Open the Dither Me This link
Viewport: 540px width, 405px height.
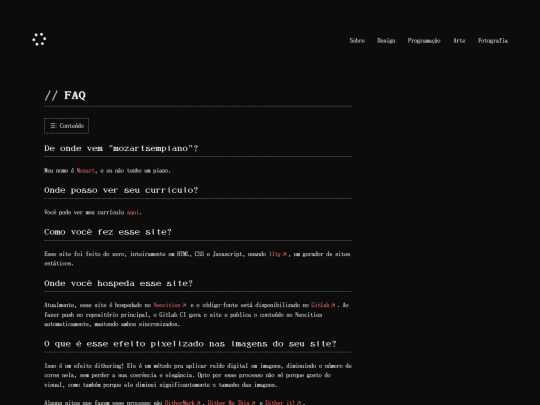click(231, 402)
